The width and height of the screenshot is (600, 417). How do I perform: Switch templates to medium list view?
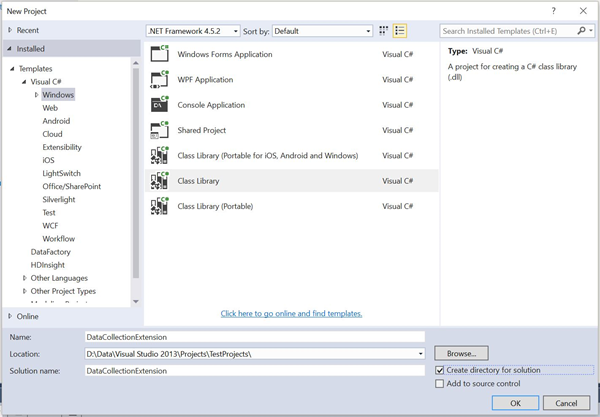point(400,31)
